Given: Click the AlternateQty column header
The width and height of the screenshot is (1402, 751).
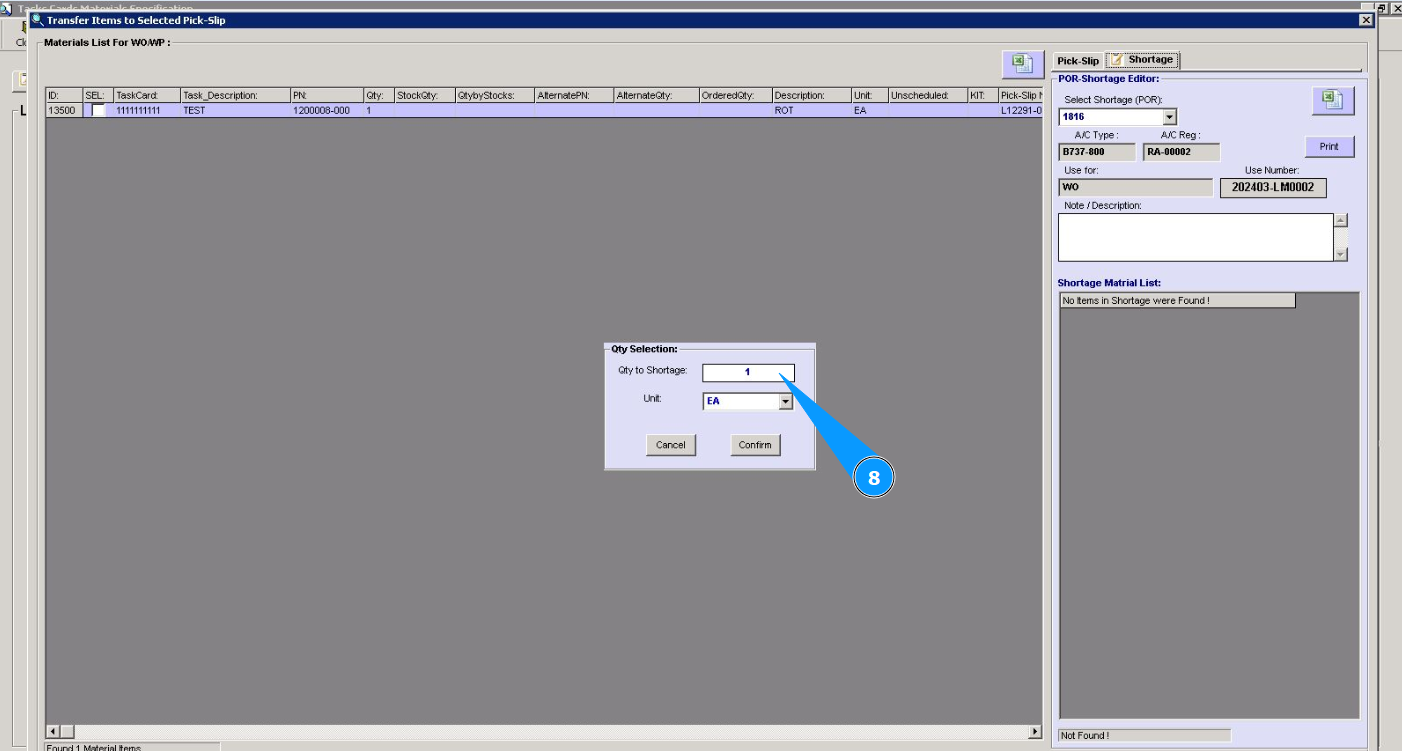Looking at the screenshot, I should (656, 96).
